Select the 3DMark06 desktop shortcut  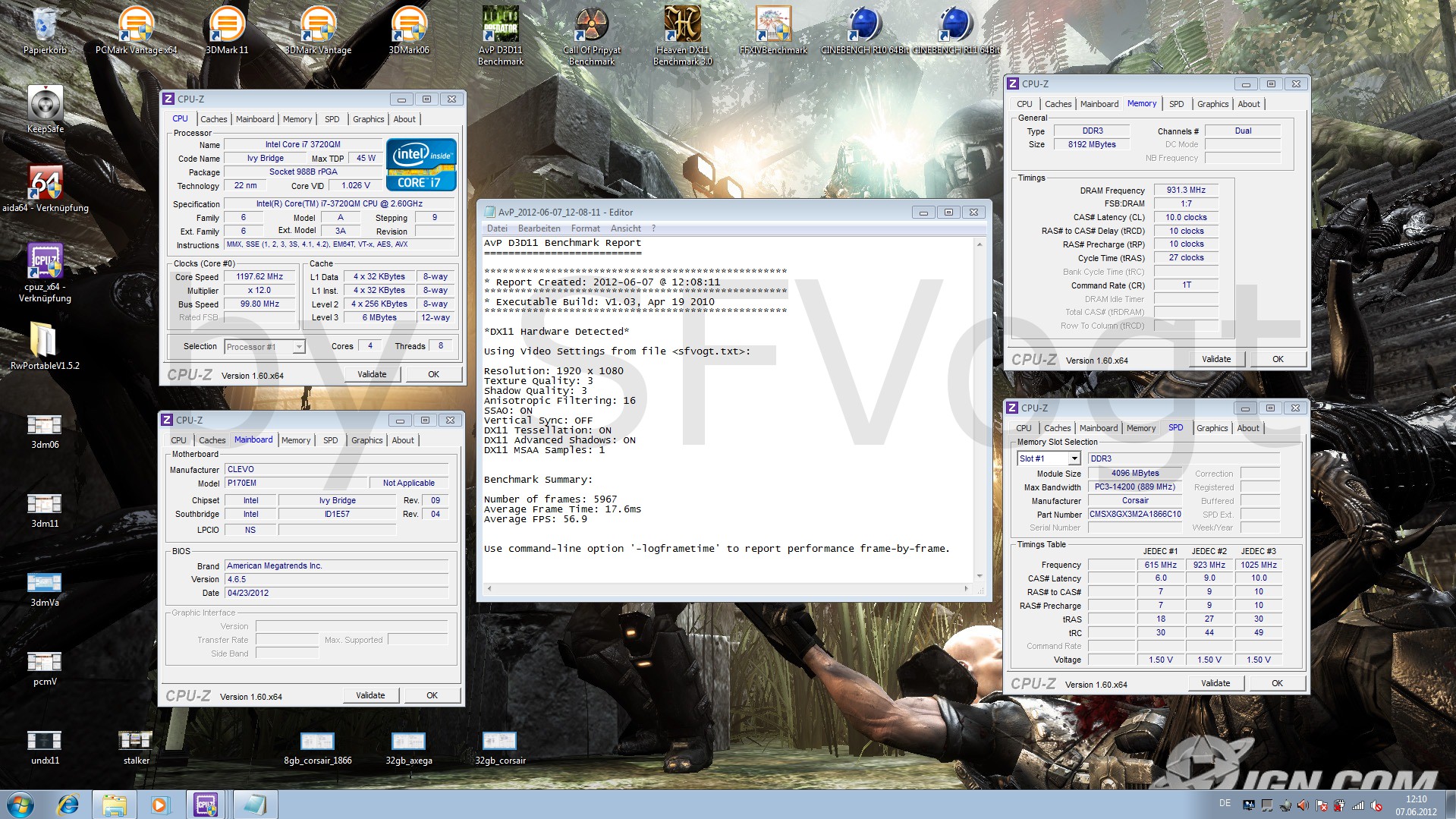pos(409,30)
